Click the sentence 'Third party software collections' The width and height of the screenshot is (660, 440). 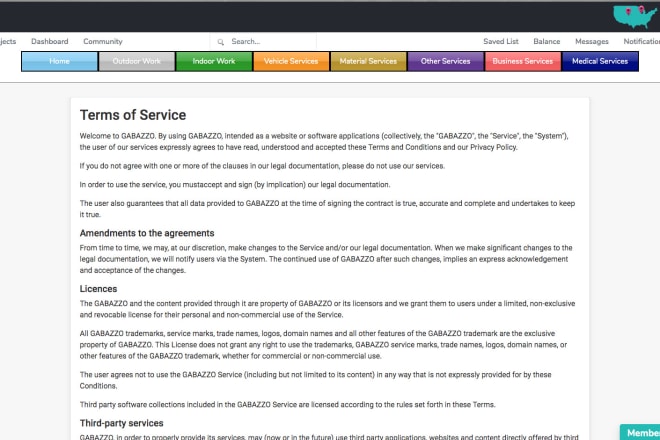pyautogui.click(x=287, y=405)
